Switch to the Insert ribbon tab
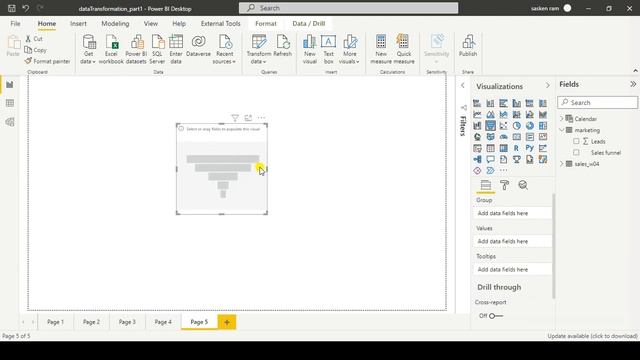The image size is (640, 360). pyautogui.click(x=78, y=24)
